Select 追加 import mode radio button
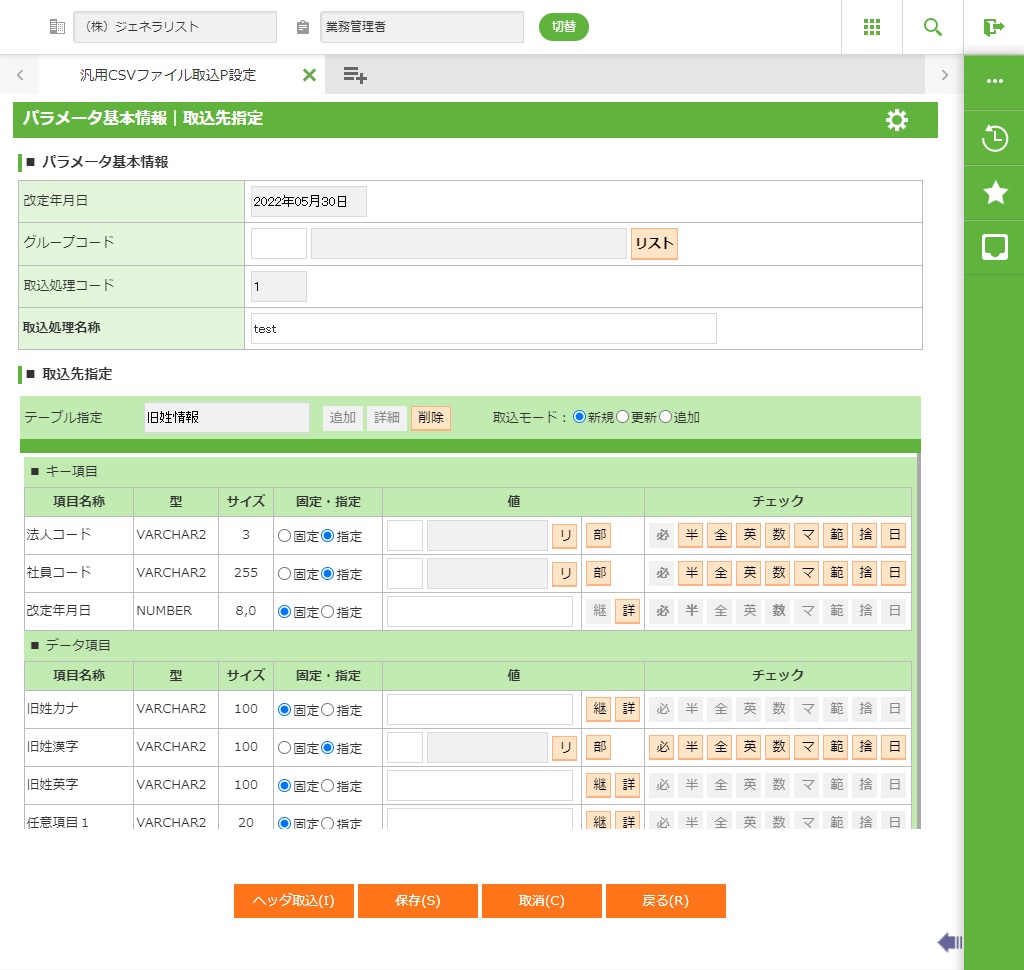The height and width of the screenshot is (970, 1024). (666, 417)
